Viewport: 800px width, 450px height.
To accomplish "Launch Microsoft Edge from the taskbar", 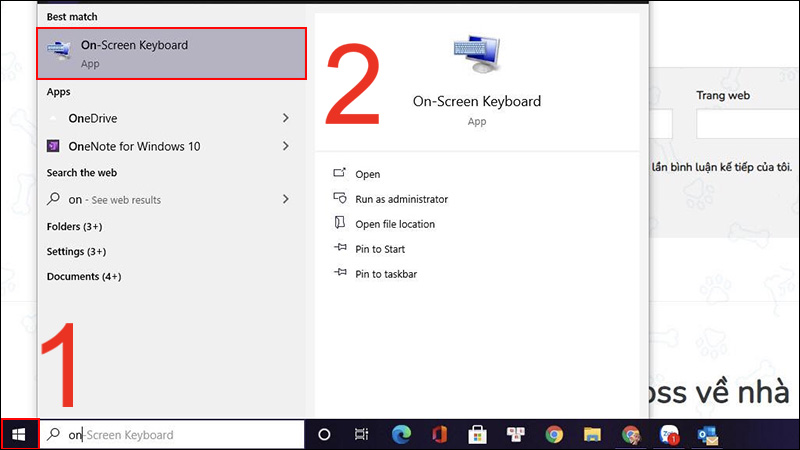I will coord(401,434).
